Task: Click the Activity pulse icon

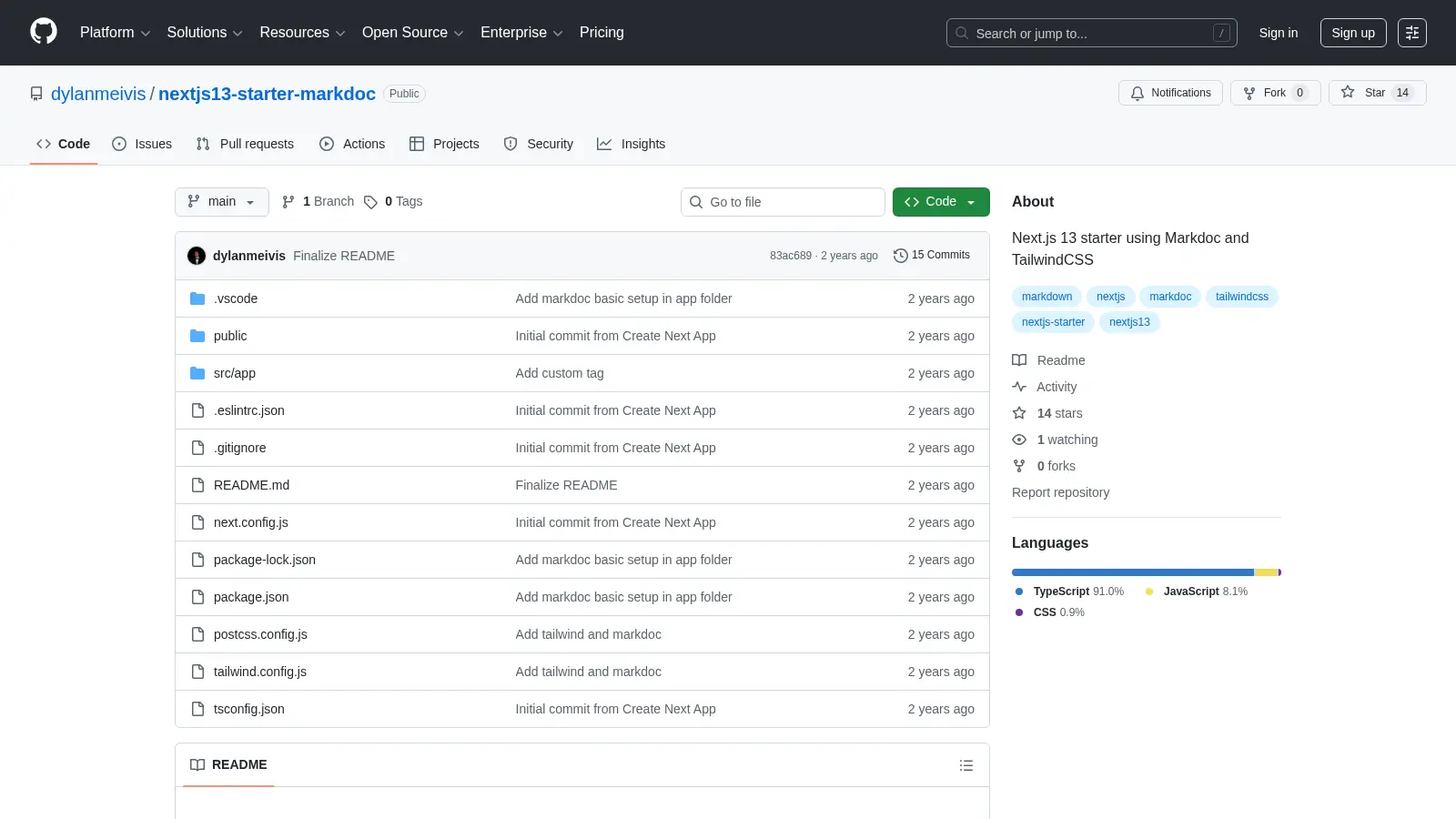Action: (1019, 387)
